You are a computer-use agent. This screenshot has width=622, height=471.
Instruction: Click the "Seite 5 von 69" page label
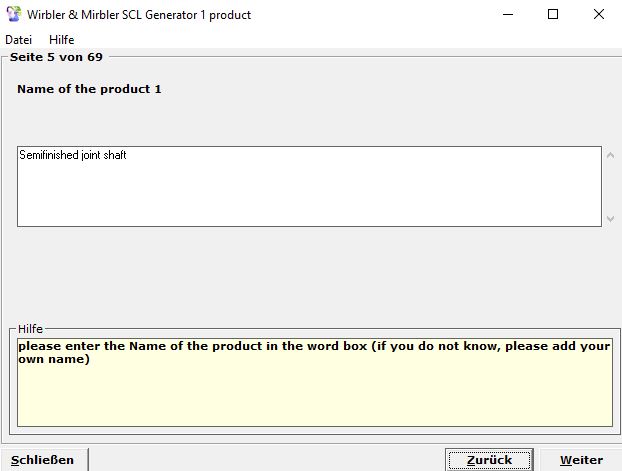pos(56,58)
